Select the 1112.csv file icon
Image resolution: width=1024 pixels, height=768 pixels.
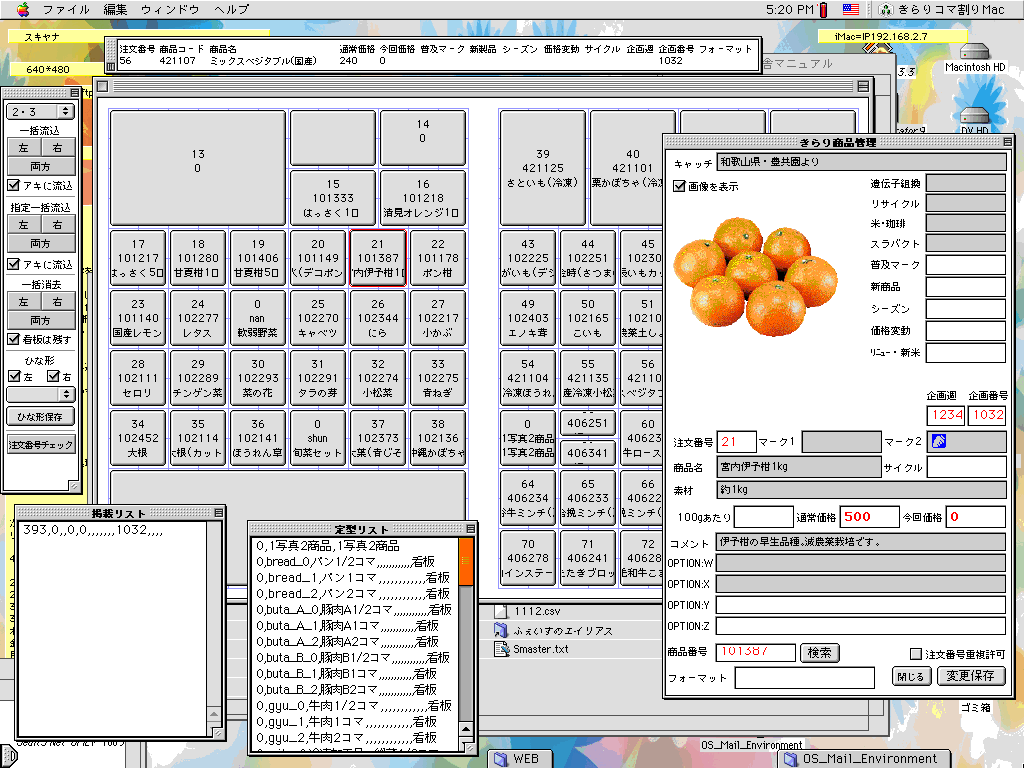501,611
